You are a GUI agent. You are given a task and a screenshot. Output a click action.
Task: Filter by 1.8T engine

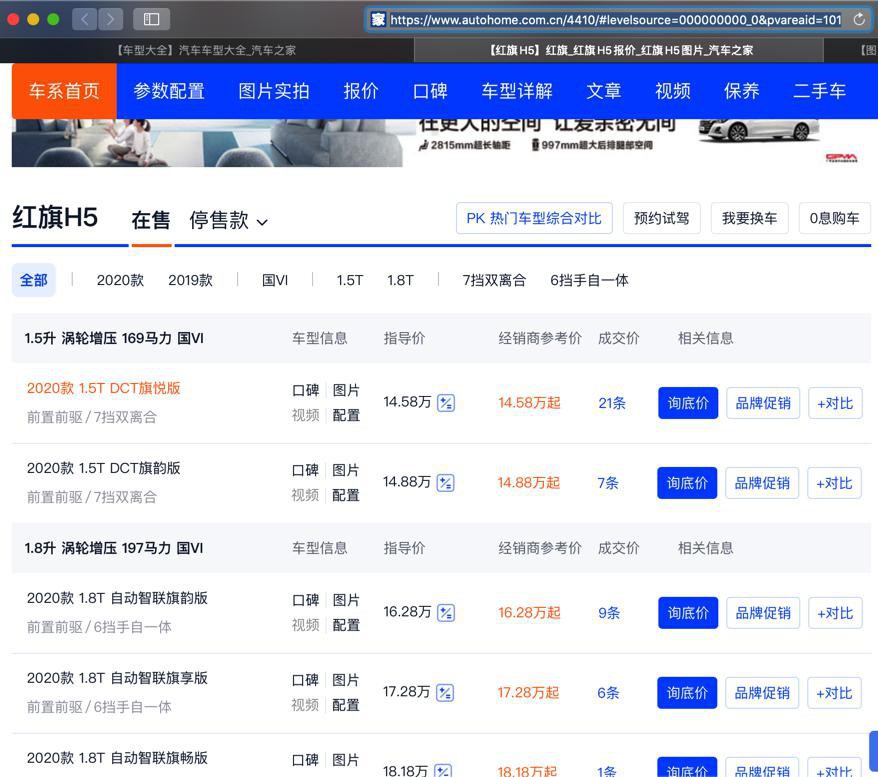(x=400, y=280)
